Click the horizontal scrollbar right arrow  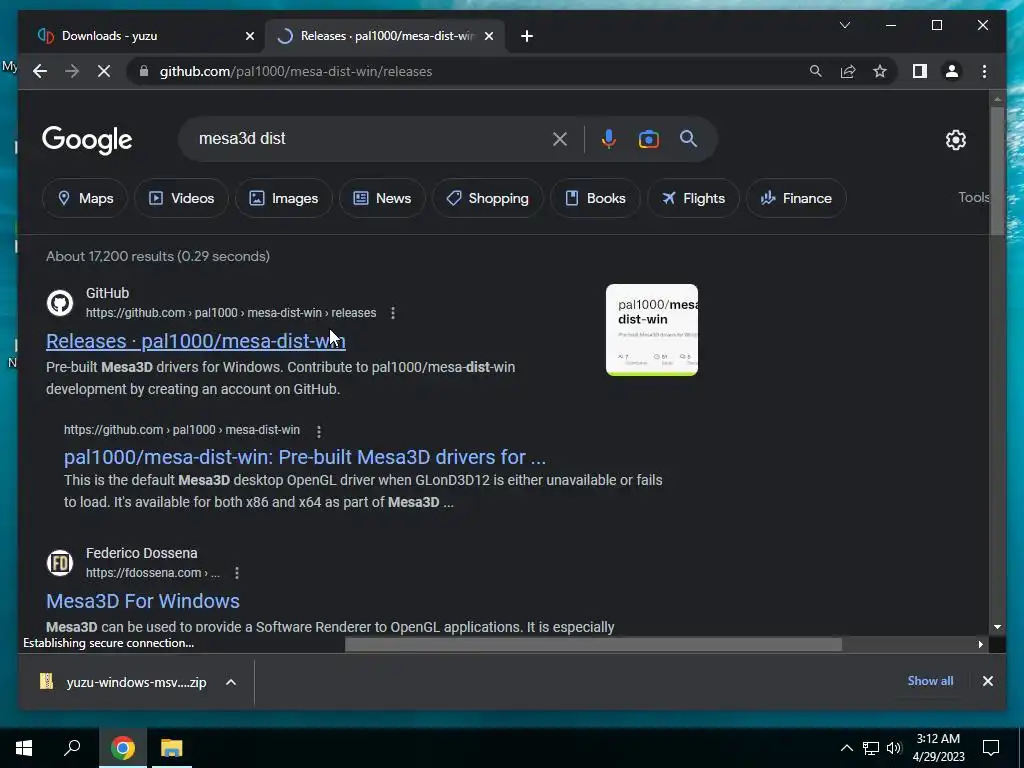click(980, 645)
